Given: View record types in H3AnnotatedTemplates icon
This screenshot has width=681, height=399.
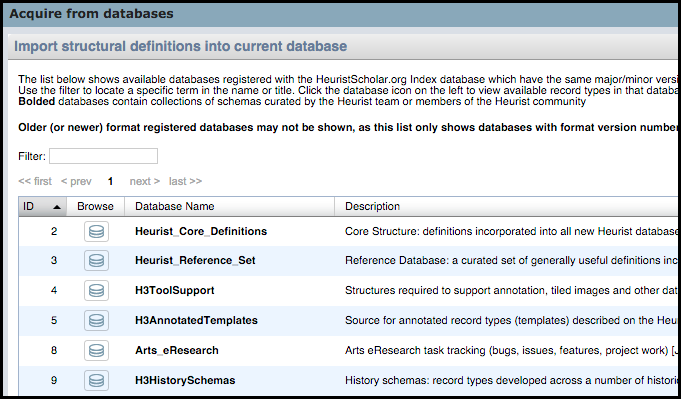Looking at the screenshot, I should (96, 320).
